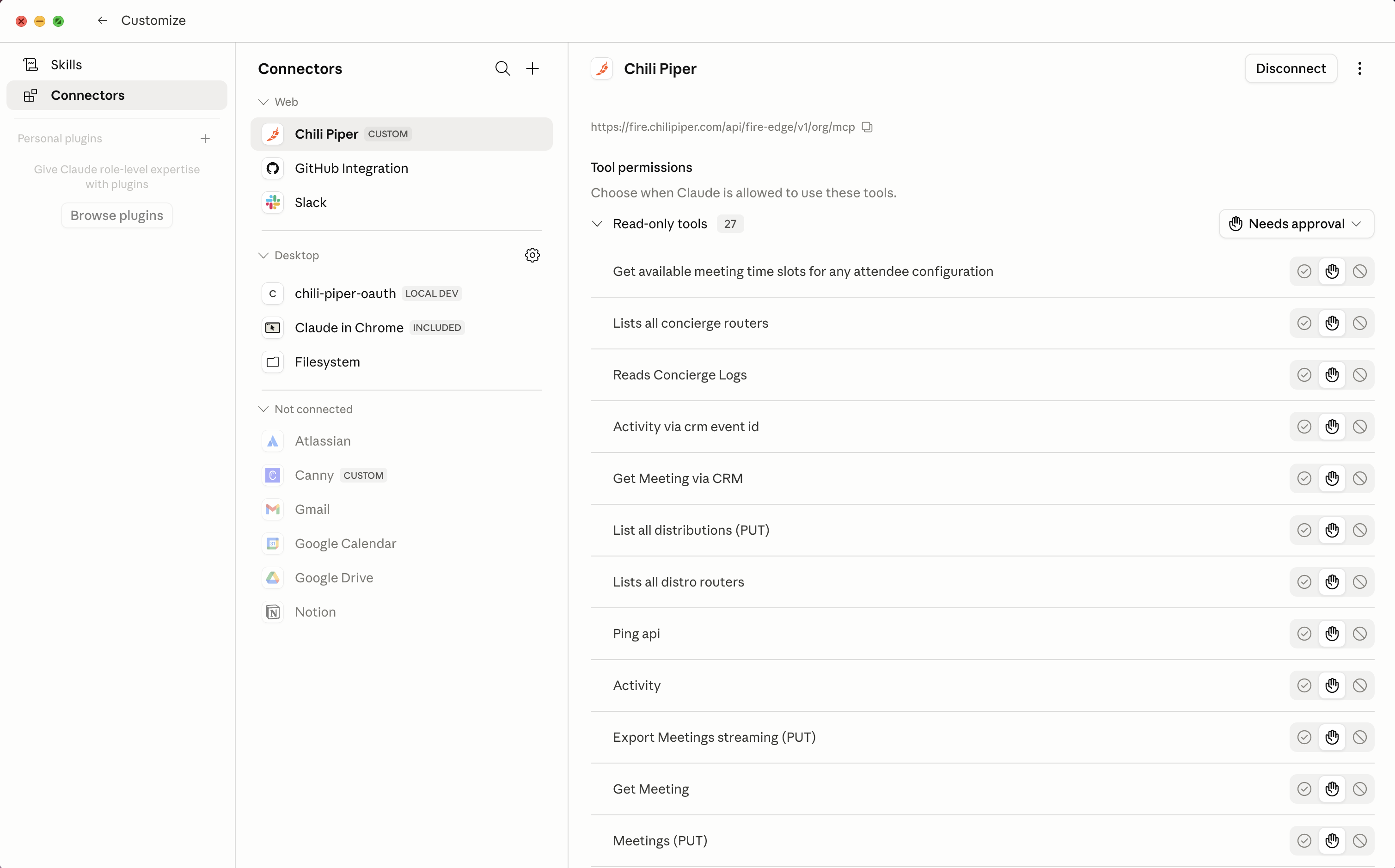Set Lists all concierge routers to needs approval
This screenshot has height=868, width=1395.
(x=1332, y=323)
